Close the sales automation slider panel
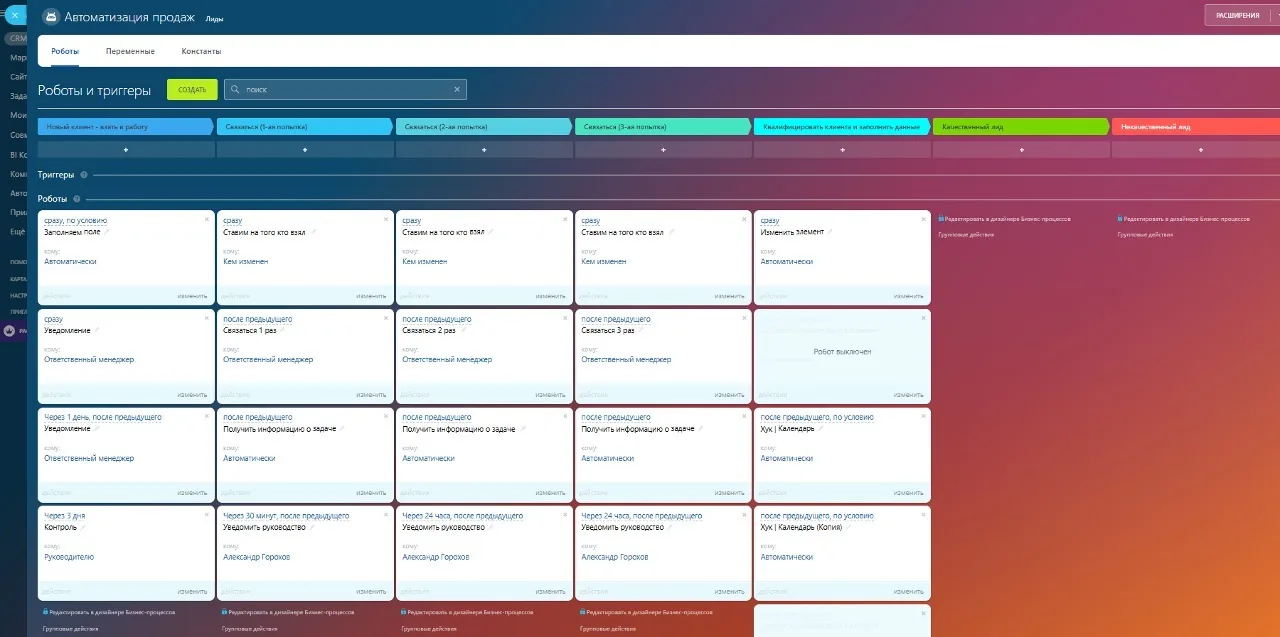The image size is (1280, 637). [x=14, y=15]
